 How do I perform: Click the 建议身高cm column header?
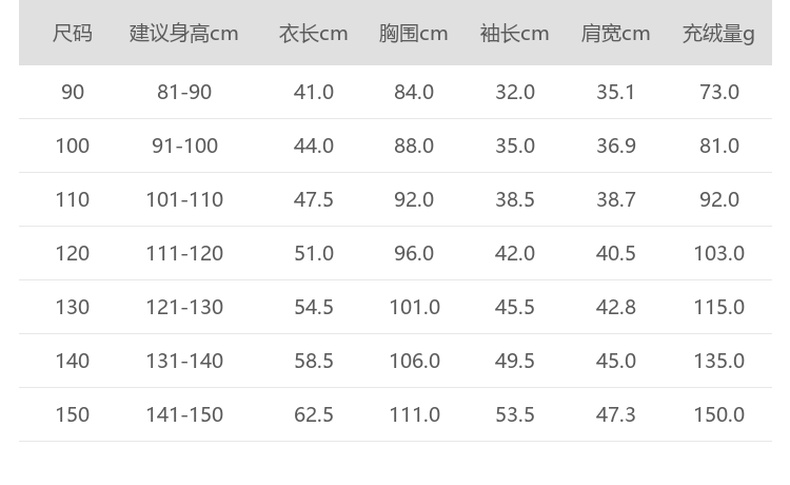pyautogui.click(x=184, y=33)
